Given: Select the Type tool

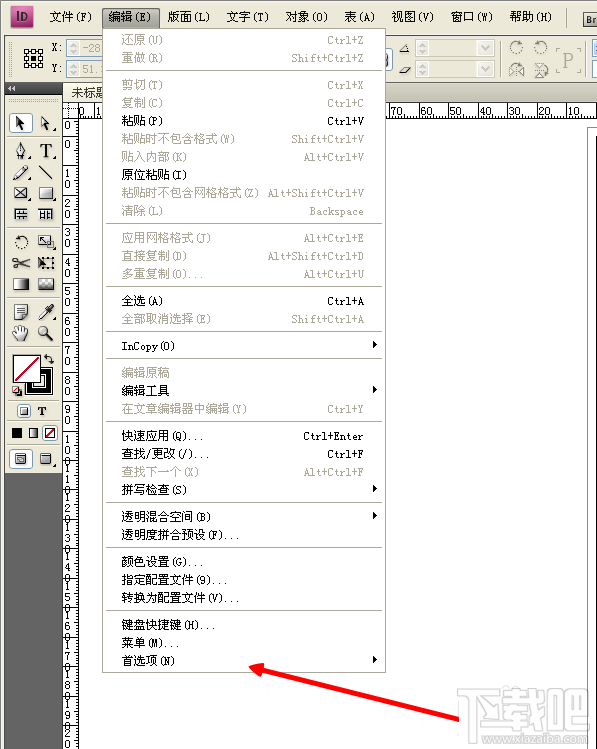Looking at the screenshot, I should click(x=46, y=150).
